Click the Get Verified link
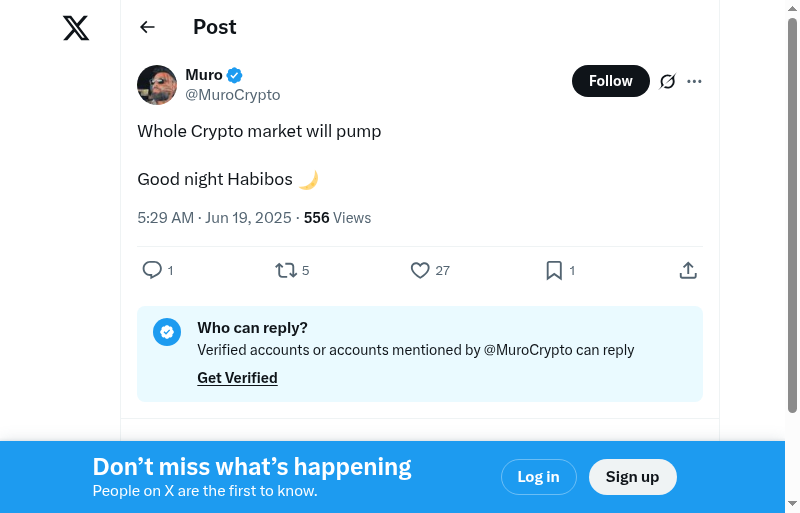800x513 pixels. [237, 378]
